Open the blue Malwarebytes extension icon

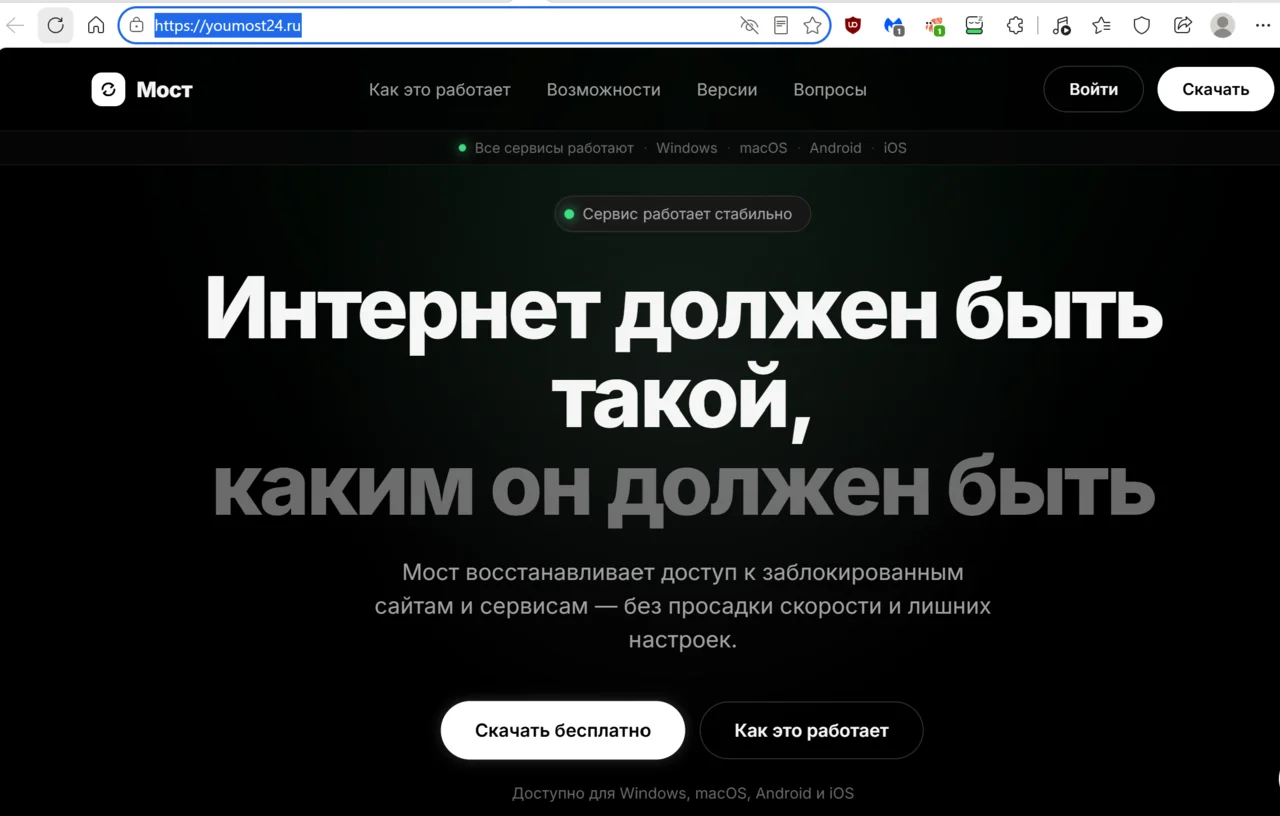click(x=894, y=26)
